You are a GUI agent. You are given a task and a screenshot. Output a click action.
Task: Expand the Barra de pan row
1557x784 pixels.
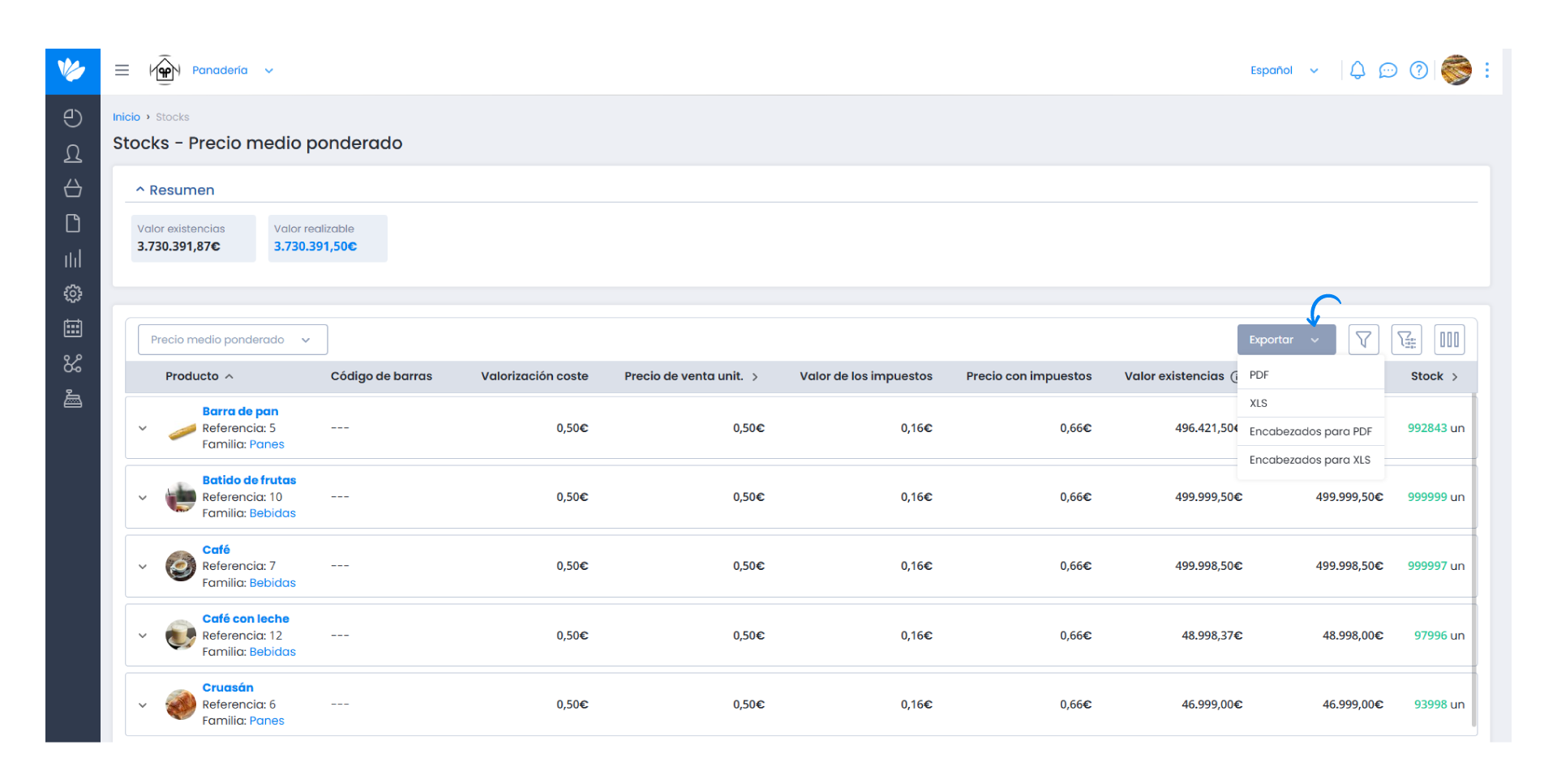[143, 428]
